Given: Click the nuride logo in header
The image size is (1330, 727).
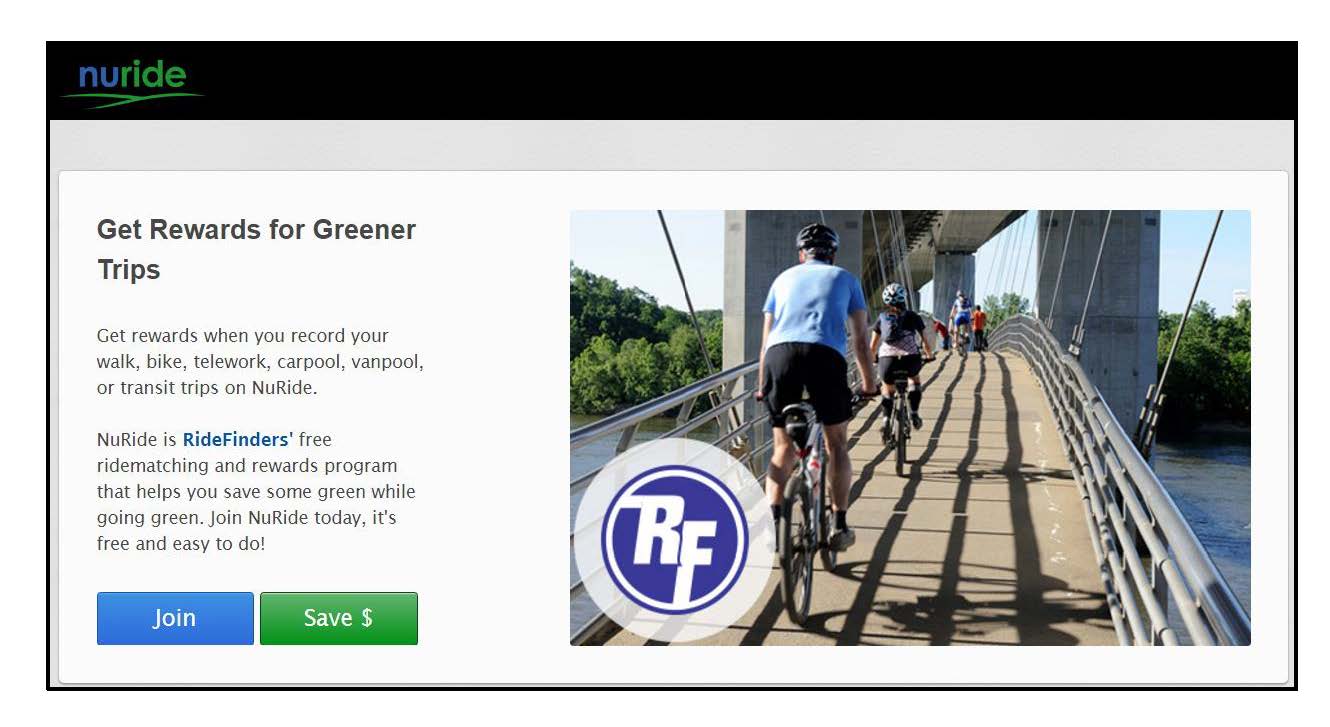Looking at the screenshot, I should pyautogui.click(x=132, y=84).
